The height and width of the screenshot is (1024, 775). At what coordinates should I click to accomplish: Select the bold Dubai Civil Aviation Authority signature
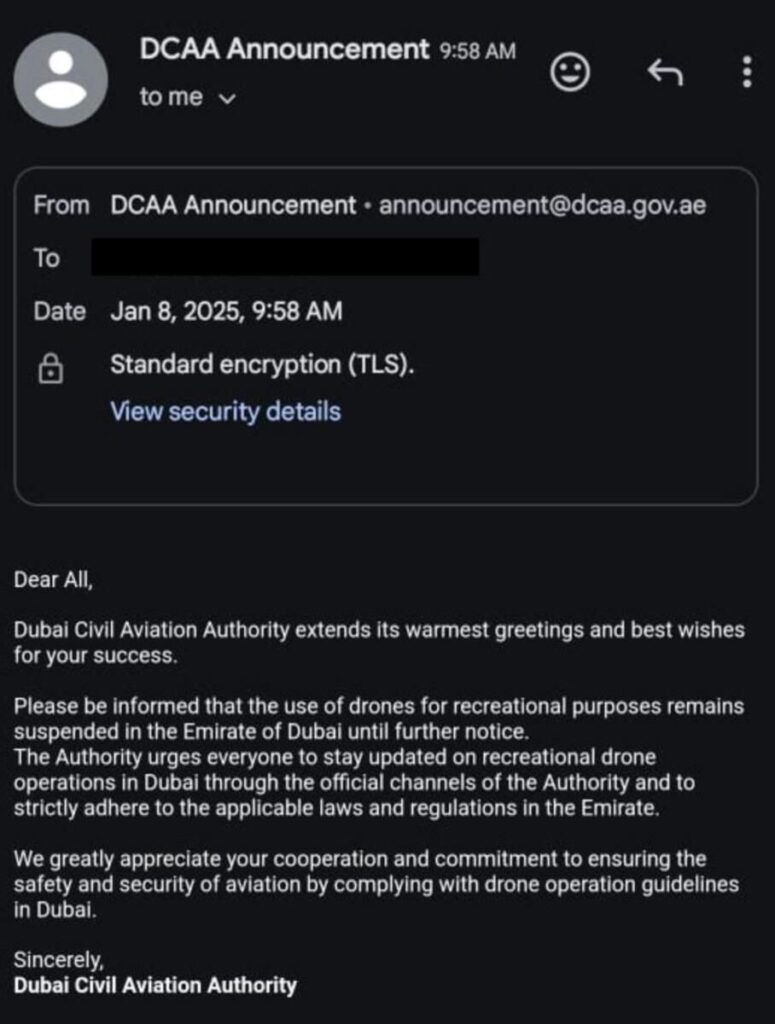155,986
